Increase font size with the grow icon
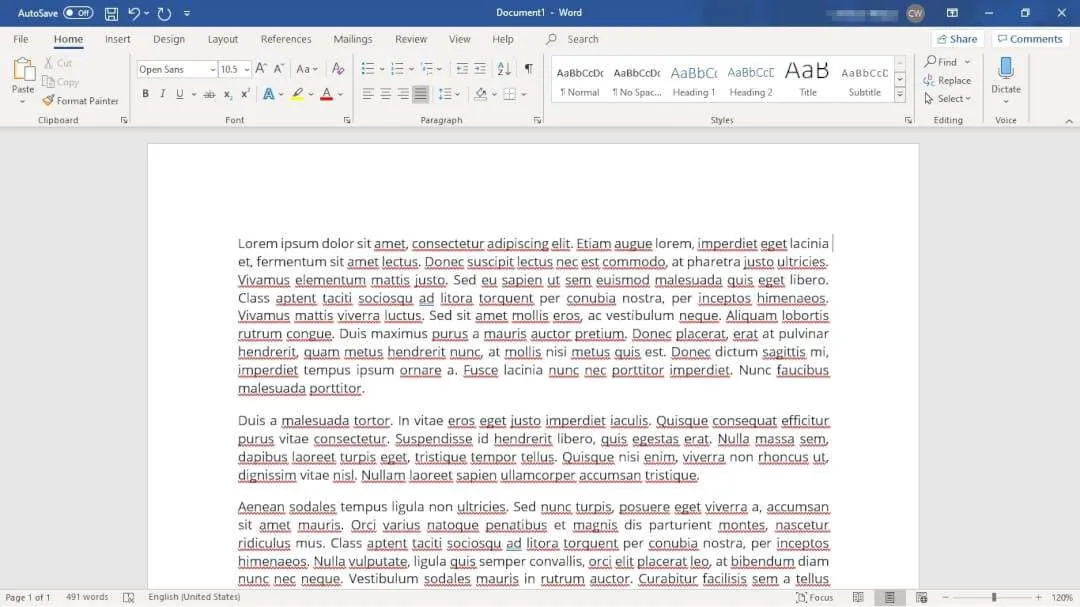Viewport: 1080px width, 607px height. click(261, 69)
